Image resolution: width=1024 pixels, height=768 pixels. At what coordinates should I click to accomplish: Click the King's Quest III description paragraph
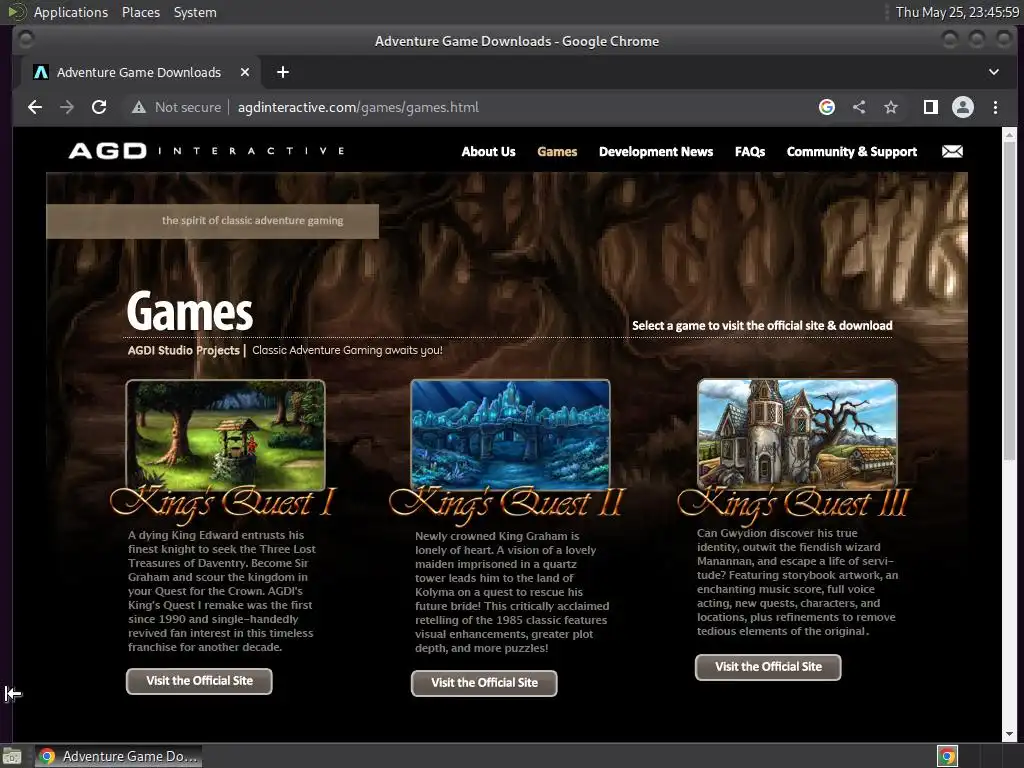click(797, 582)
